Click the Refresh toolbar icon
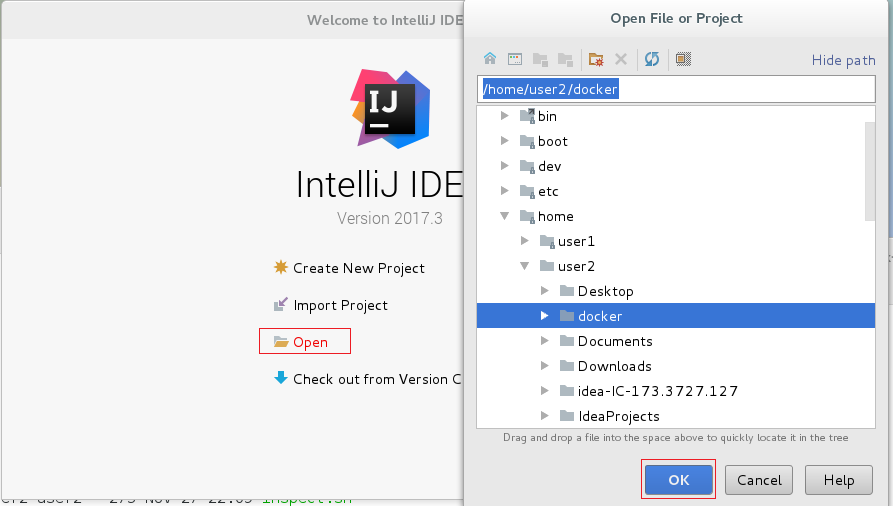893x506 pixels. tap(652, 59)
